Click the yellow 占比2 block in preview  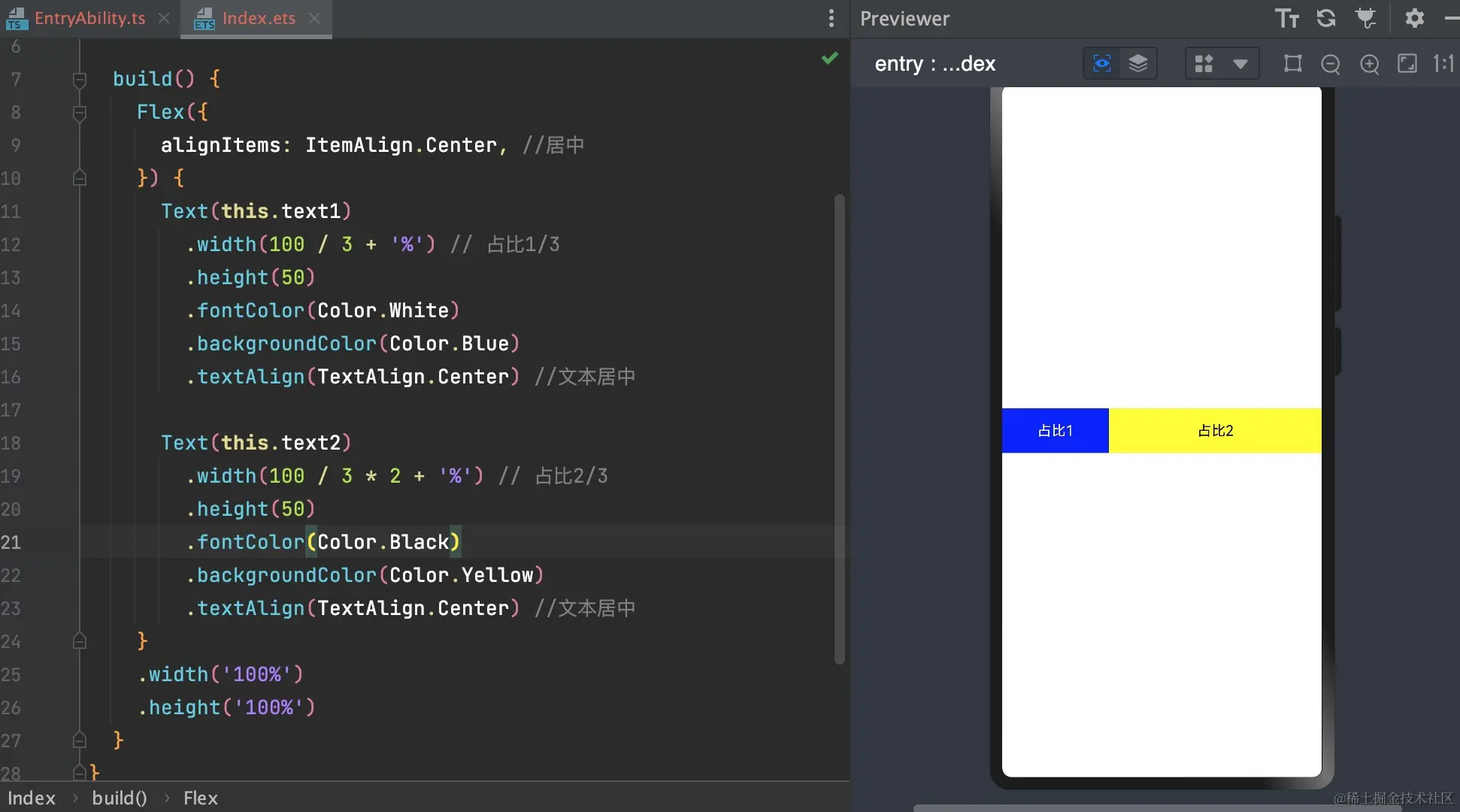pos(1214,430)
